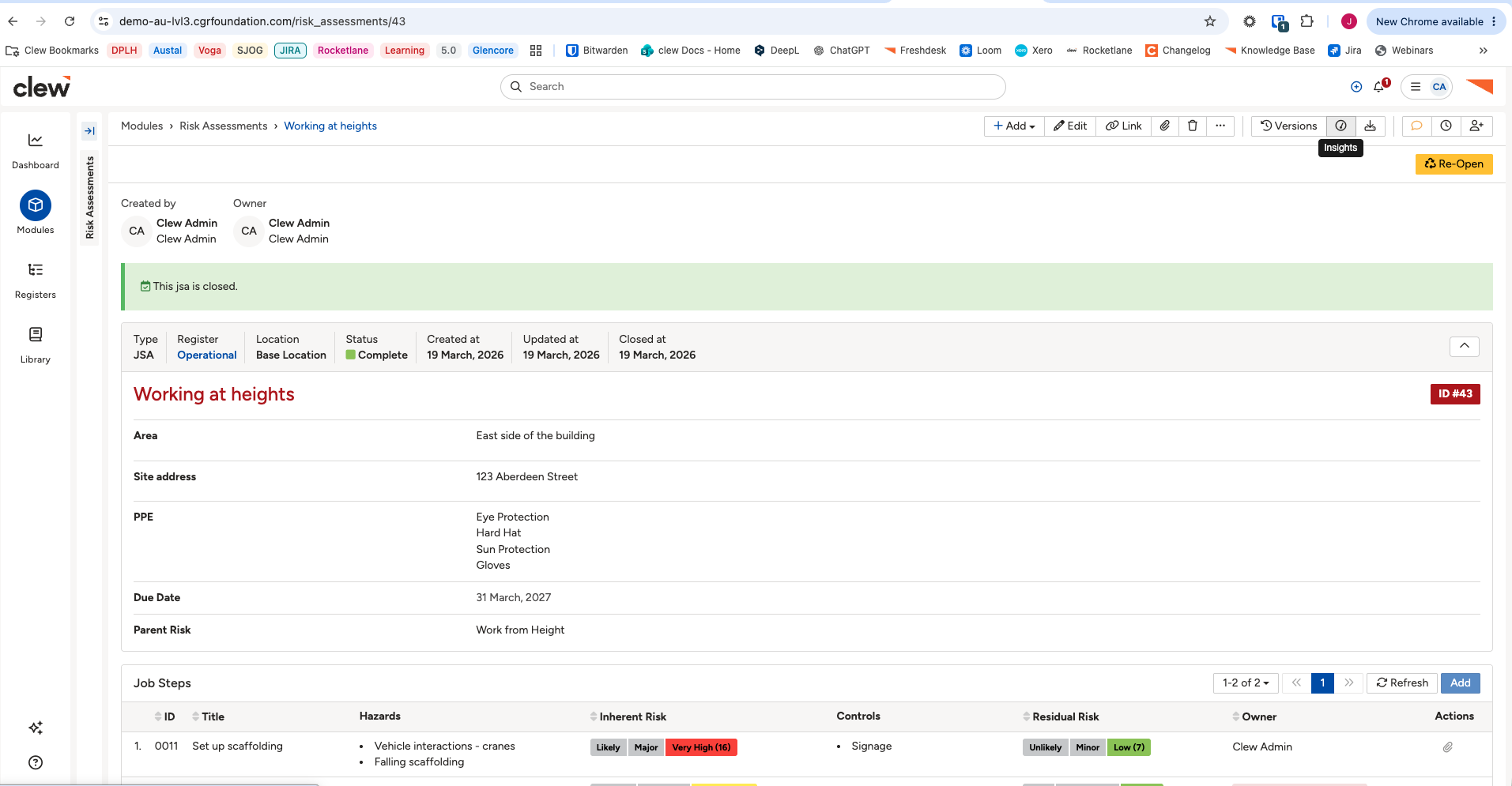Click the Link button
Viewport: 1512px width, 786px height.
point(1123,126)
